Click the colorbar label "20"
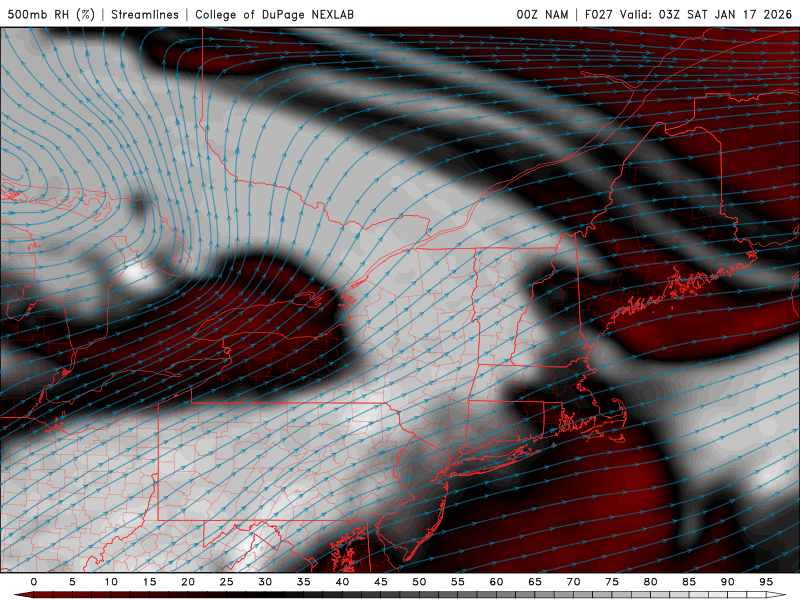Image resolution: width=800 pixels, height=600 pixels. pos(188,582)
